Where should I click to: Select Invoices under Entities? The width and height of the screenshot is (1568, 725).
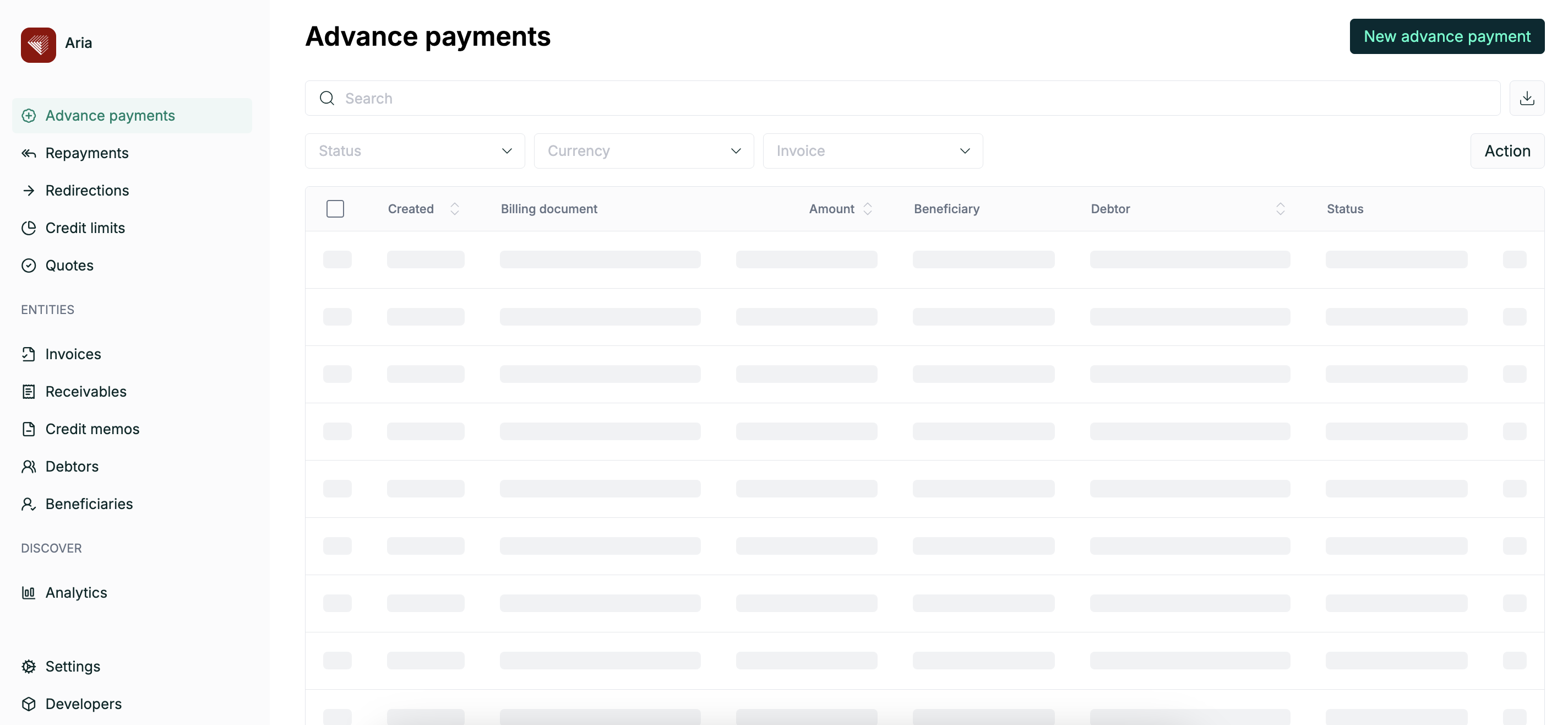(x=132, y=354)
